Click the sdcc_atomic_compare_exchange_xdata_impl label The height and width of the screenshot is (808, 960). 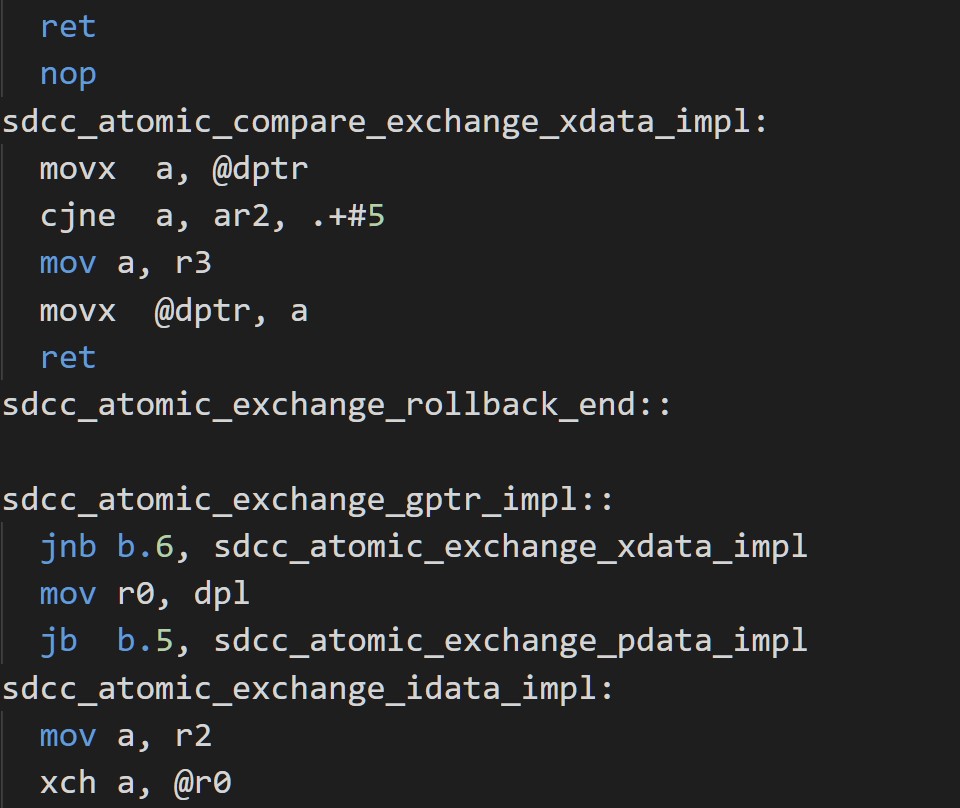point(384,122)
